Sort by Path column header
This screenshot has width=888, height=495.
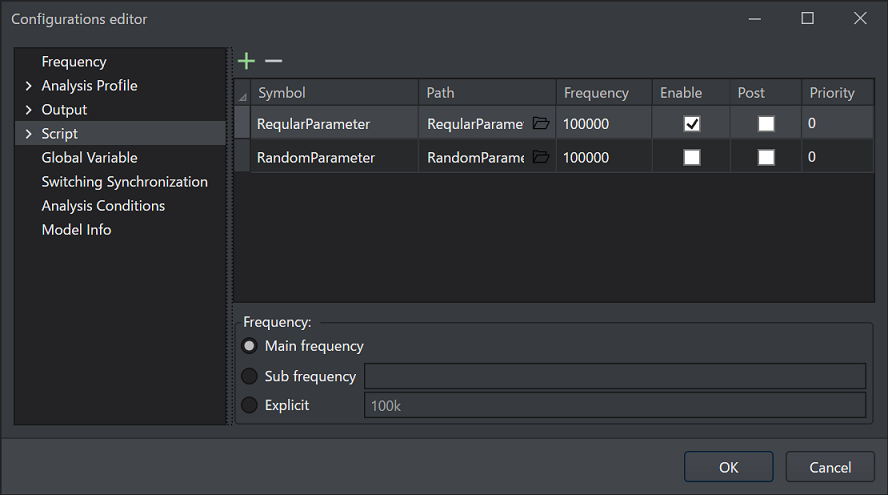487,93
